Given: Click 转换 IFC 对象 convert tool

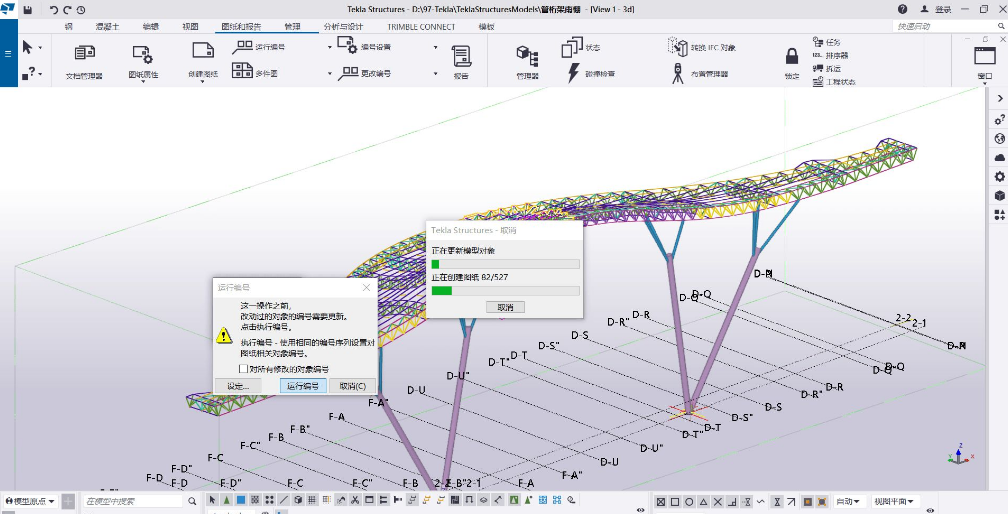Looking at the screenshot, I should point(702,47).
